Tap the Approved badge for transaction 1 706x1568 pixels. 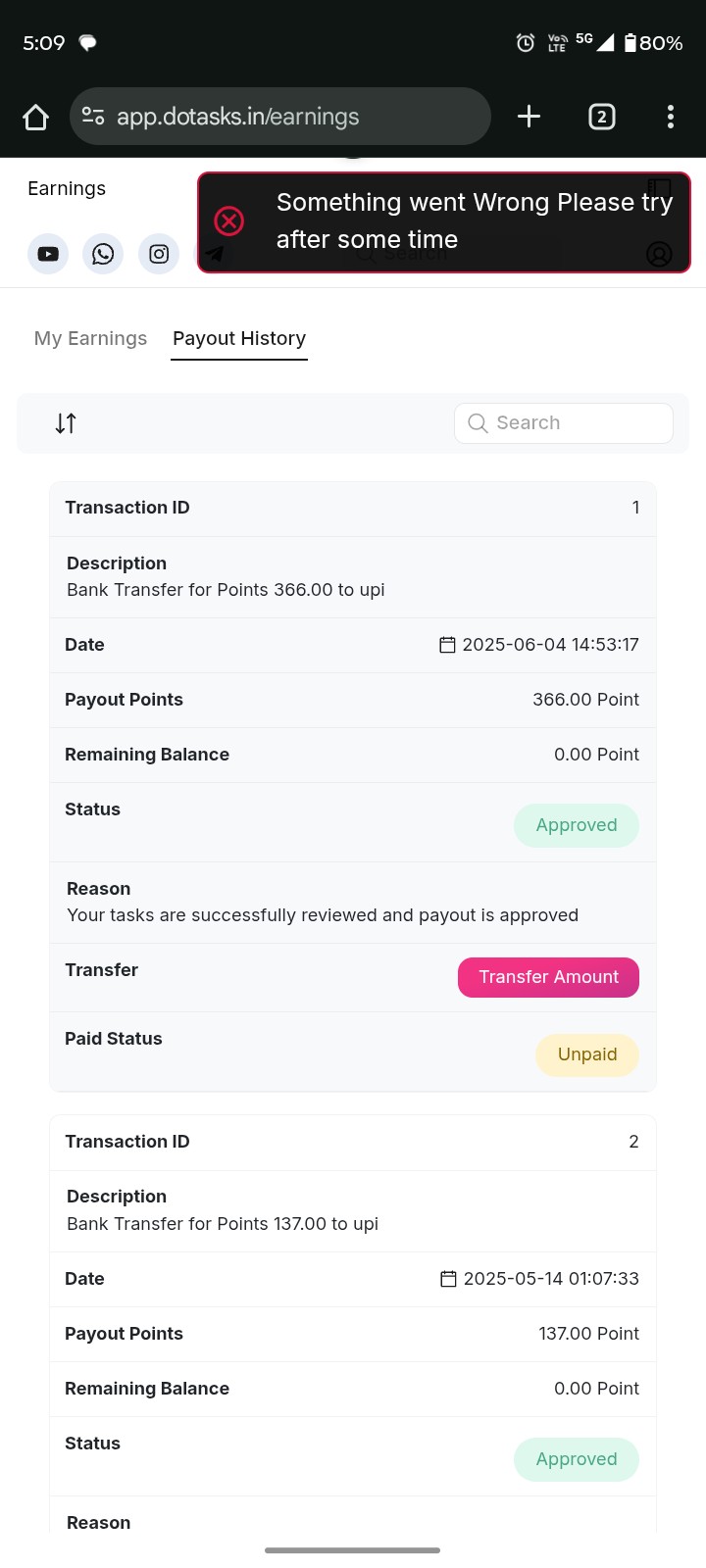[577, 825]
